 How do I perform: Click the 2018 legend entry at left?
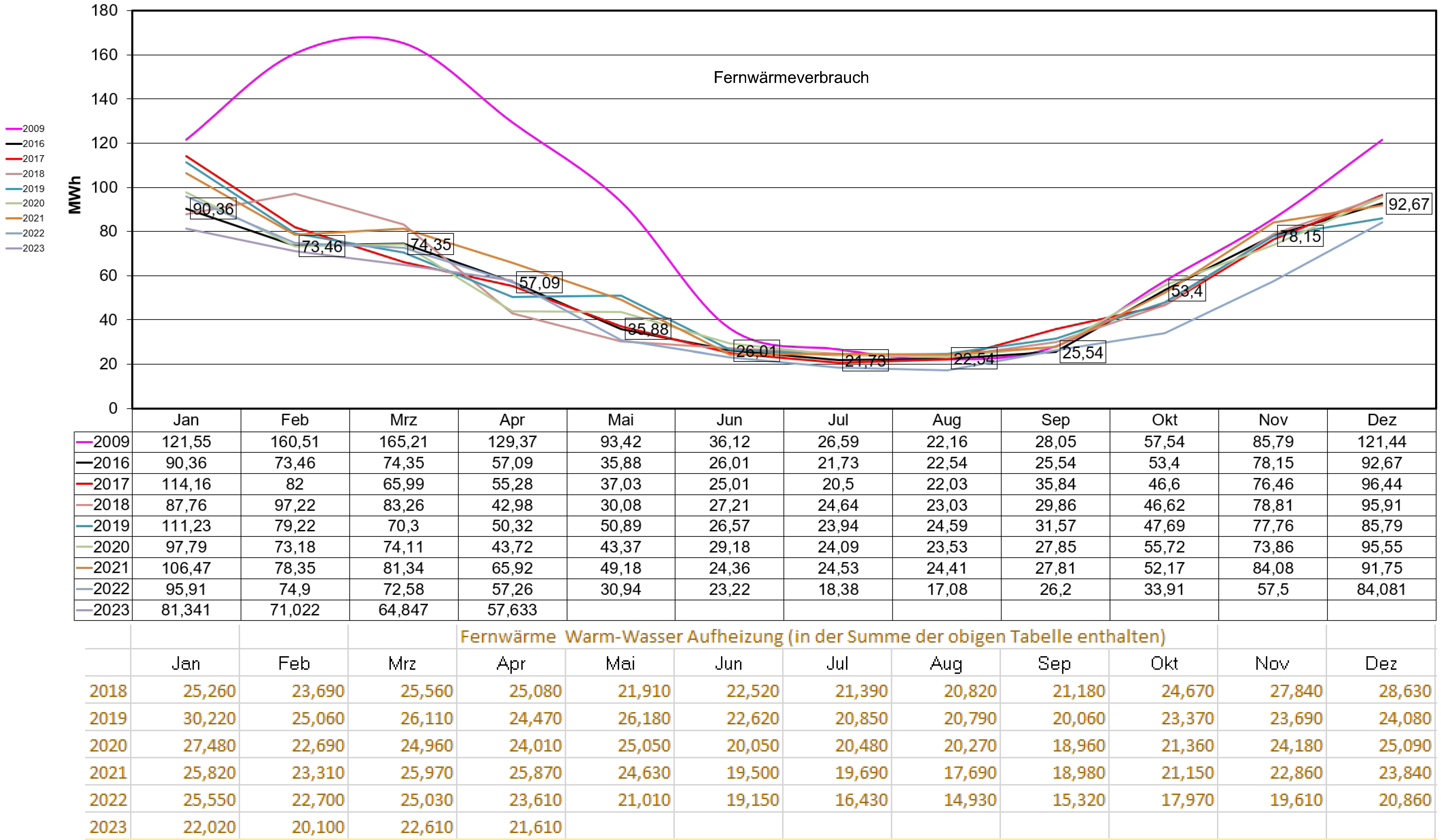point(25,174)
